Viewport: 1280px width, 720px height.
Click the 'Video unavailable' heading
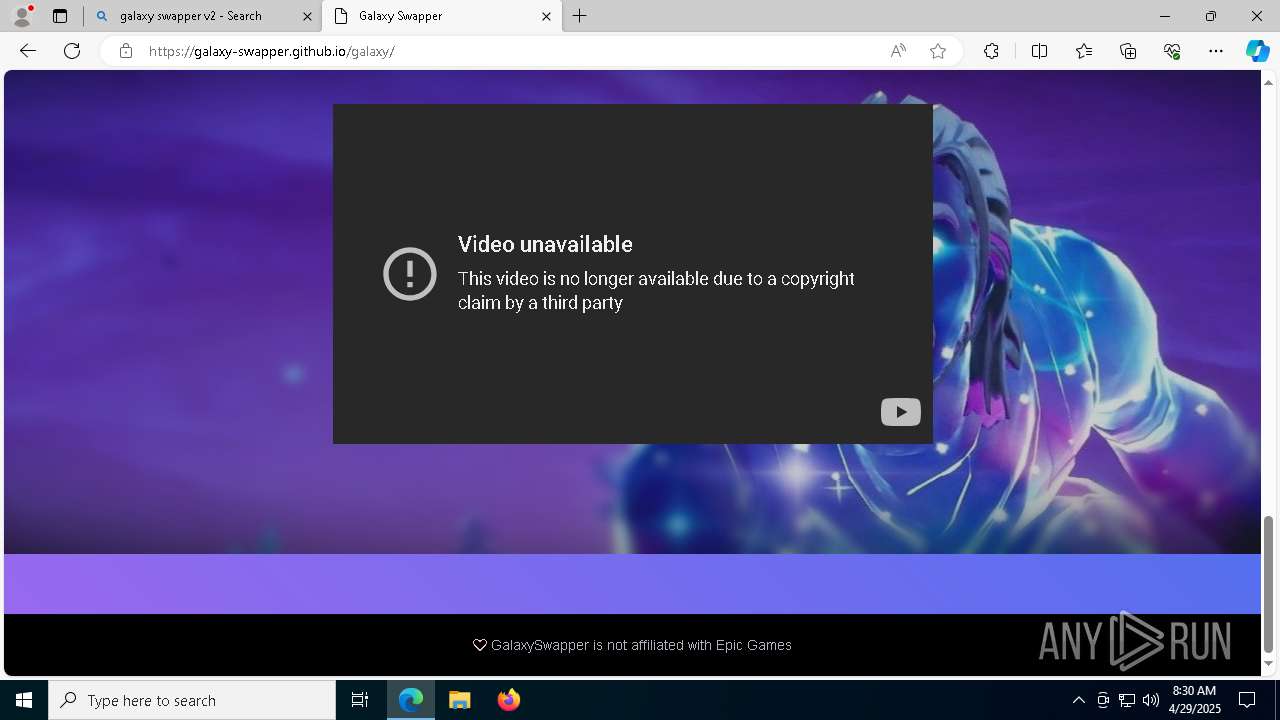(545, 244)
